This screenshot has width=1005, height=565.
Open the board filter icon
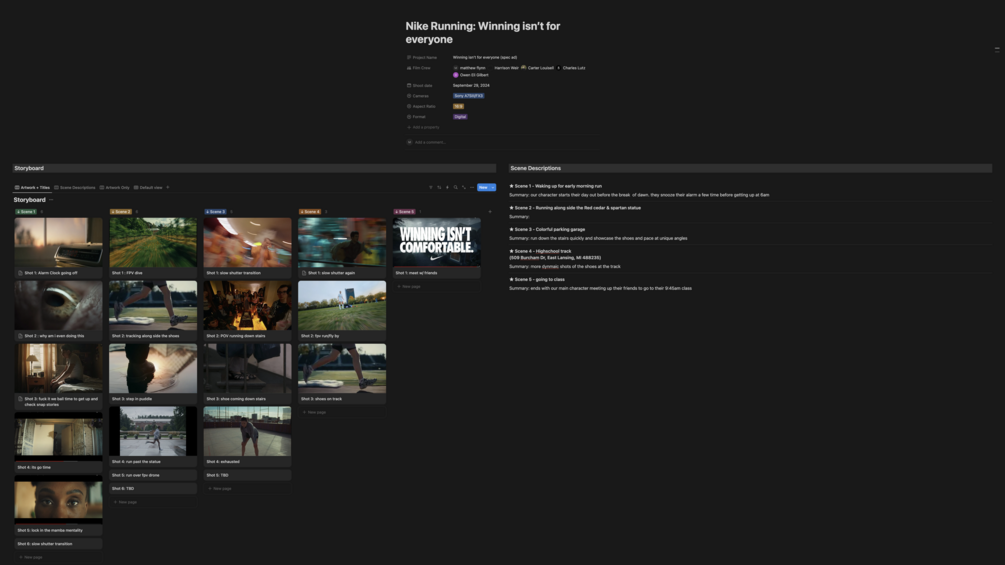[x=431, y=188]
